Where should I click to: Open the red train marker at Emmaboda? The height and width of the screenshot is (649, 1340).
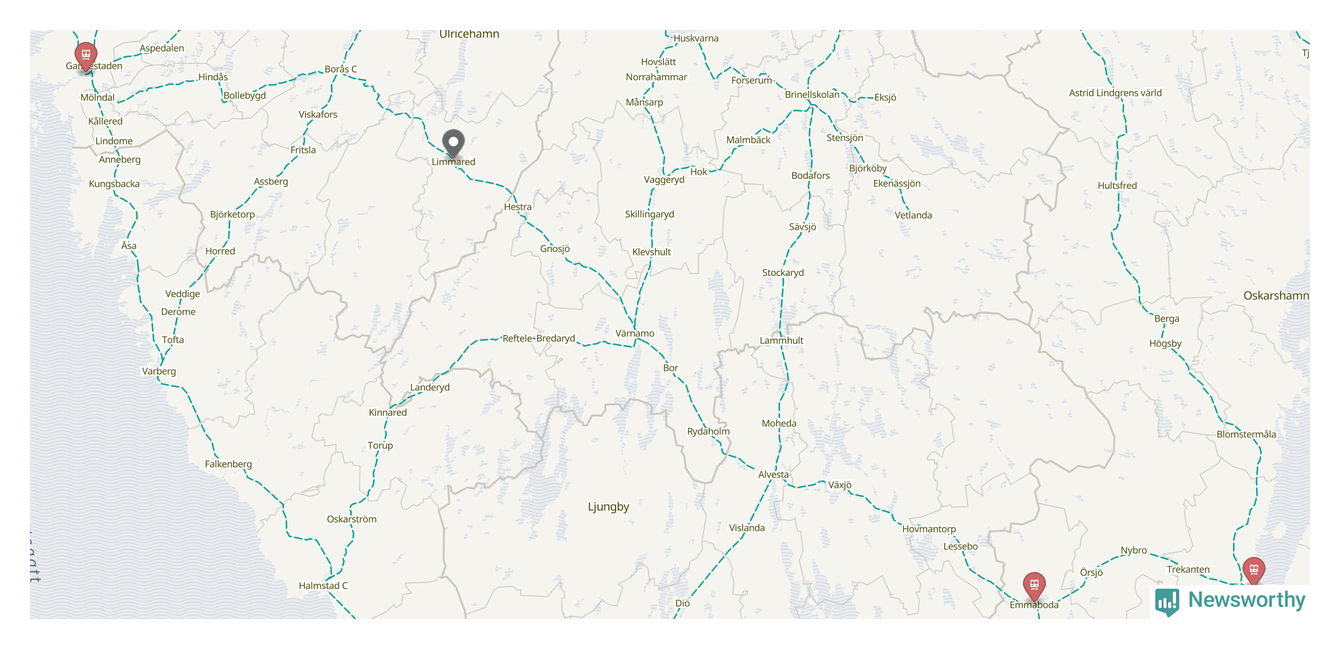click(x=1034, y=586)
